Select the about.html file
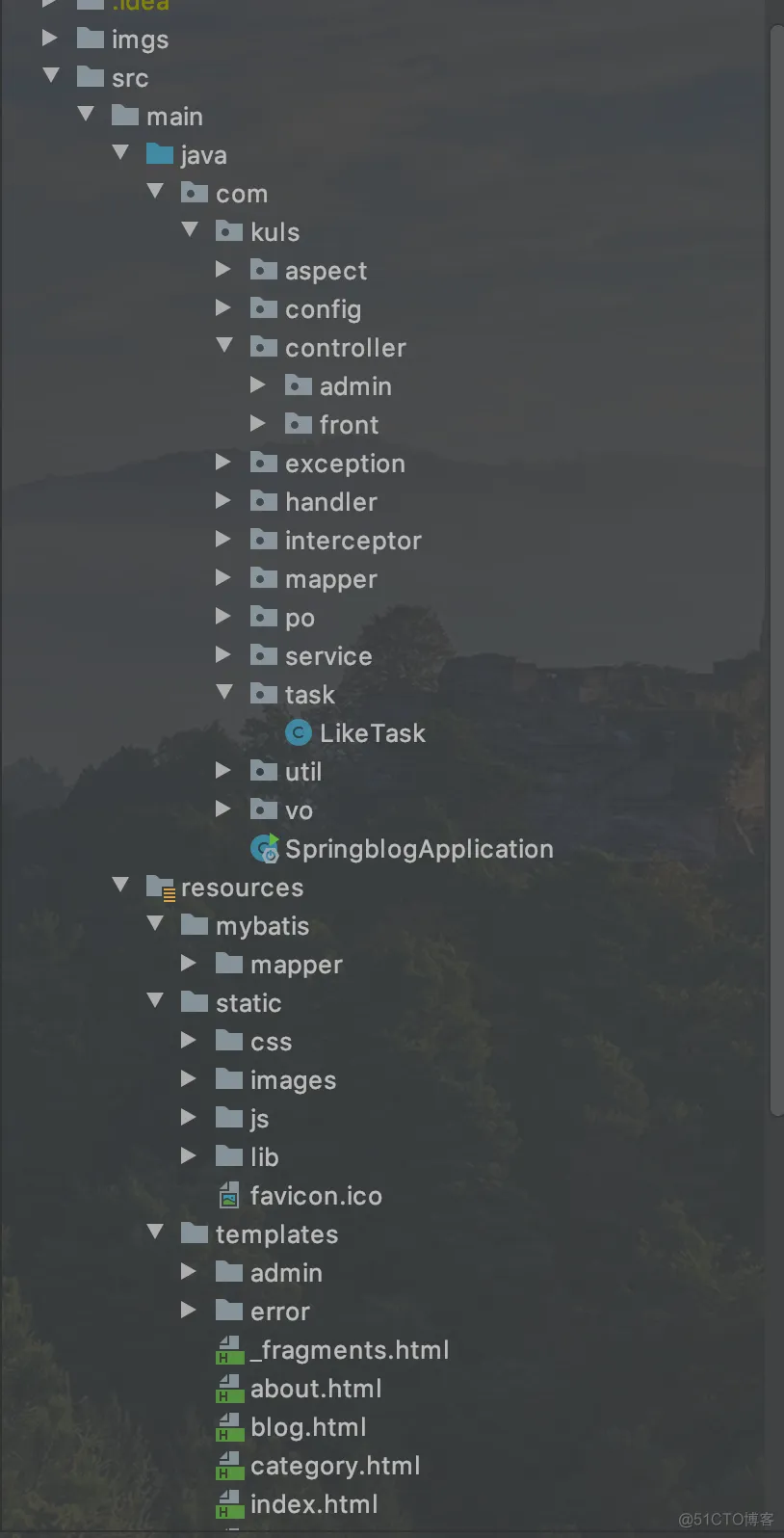This screenshot has height=1538, width=784. [316, 1389]
